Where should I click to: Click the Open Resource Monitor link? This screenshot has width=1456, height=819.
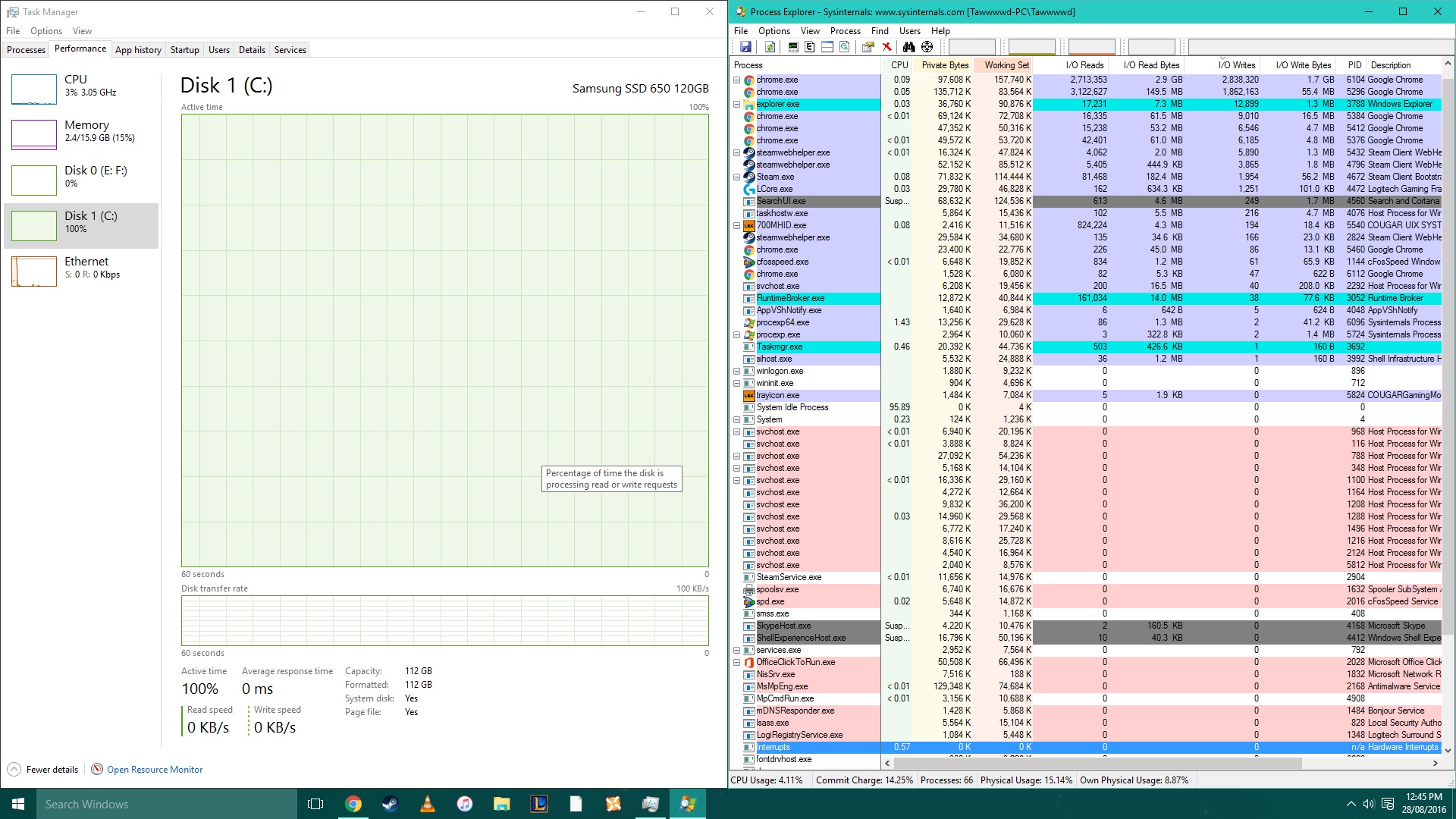coord(155,769)
